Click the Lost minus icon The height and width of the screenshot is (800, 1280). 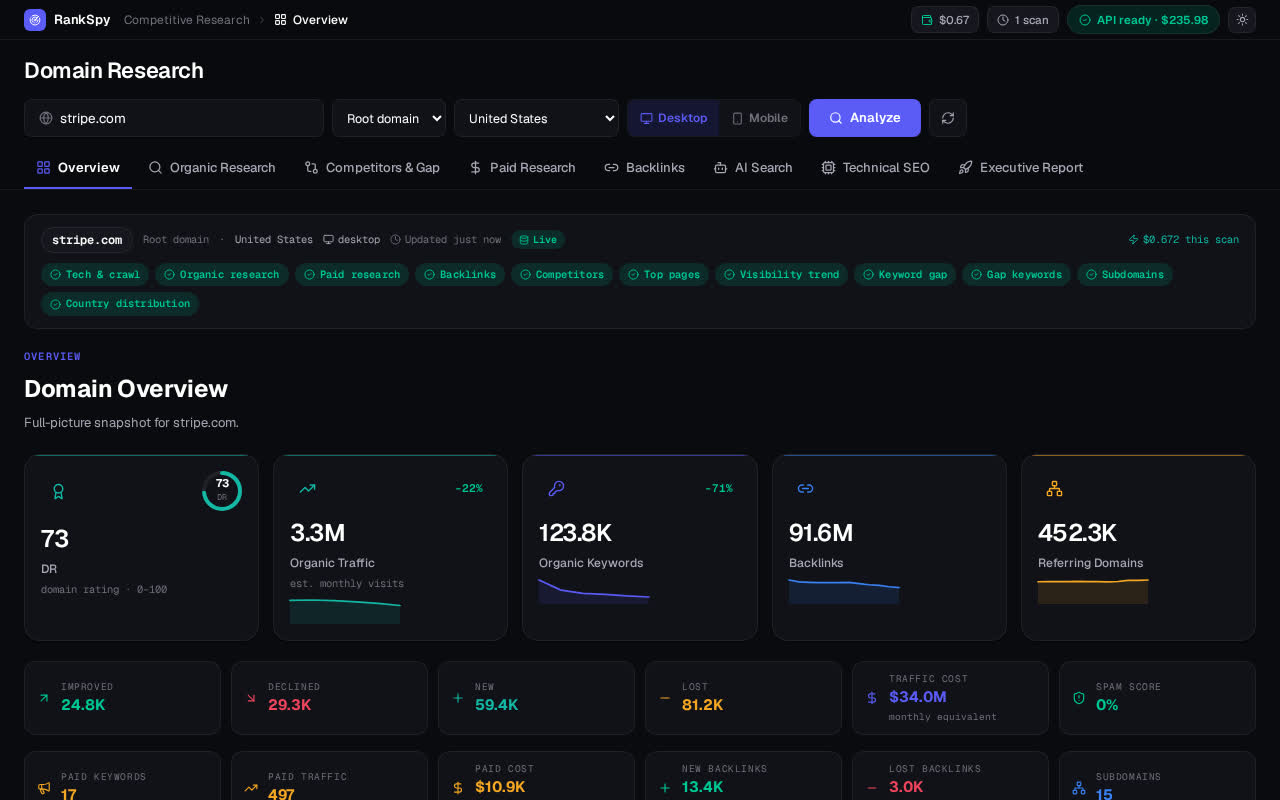[664, 698]
